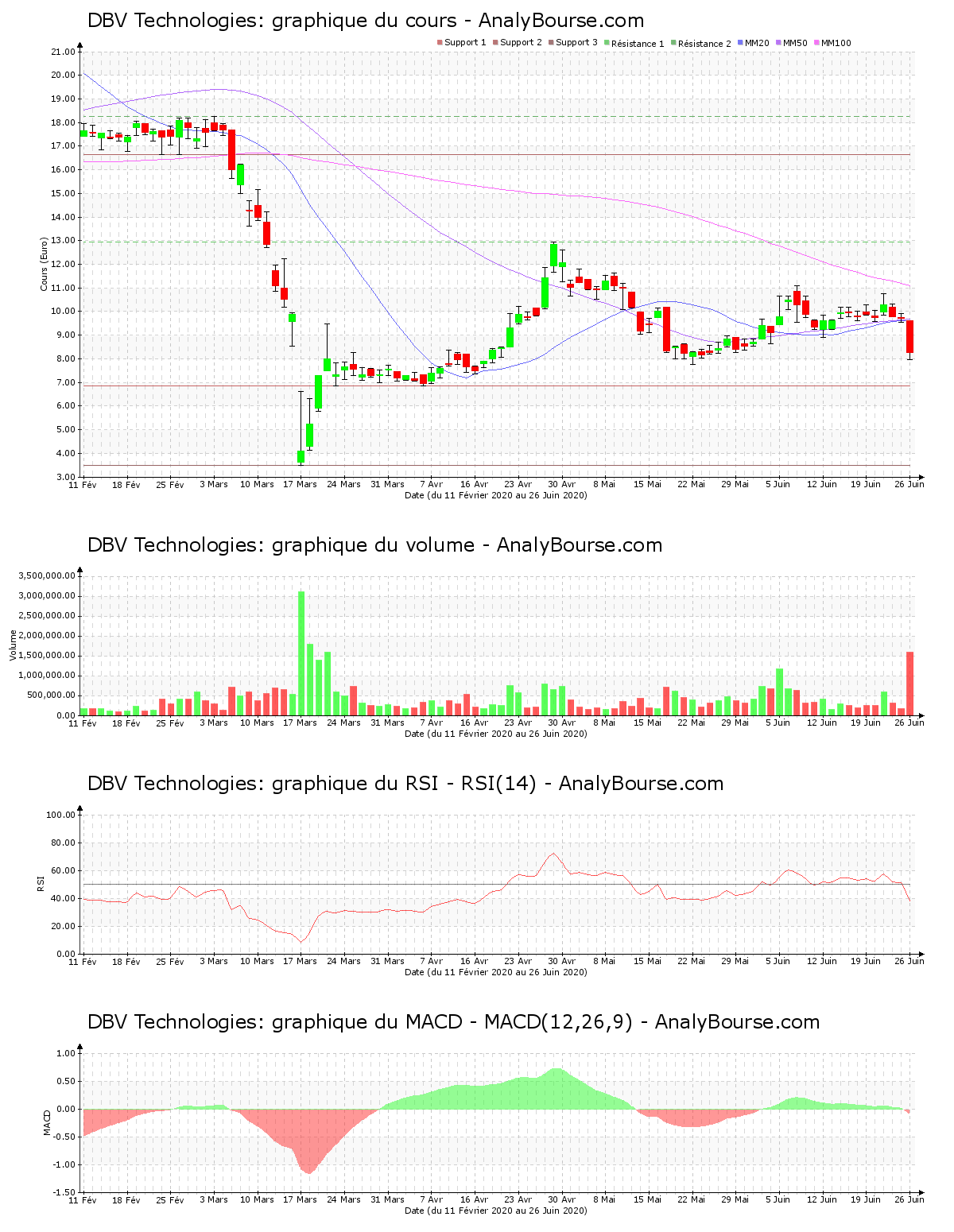This screenshot has height=1232, width=954.
Task: Click the Support 1 legend color square
Action: (440, 43)
